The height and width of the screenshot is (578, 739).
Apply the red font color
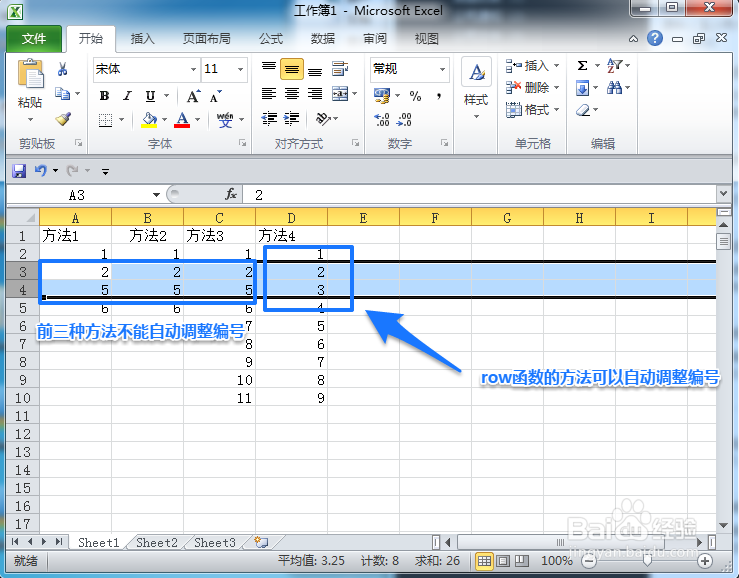182,120
